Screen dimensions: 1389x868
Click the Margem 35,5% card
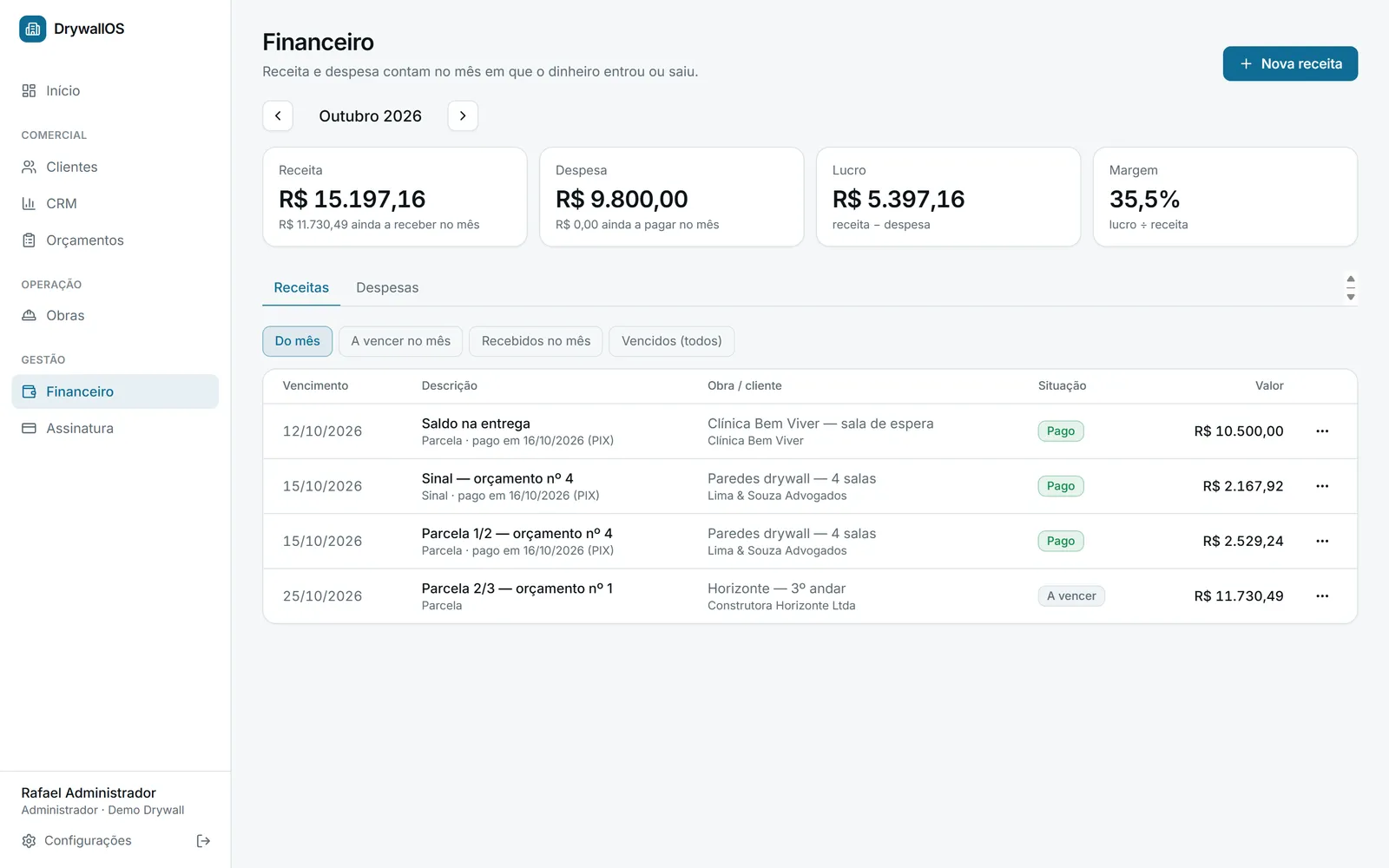point(1225,197)
